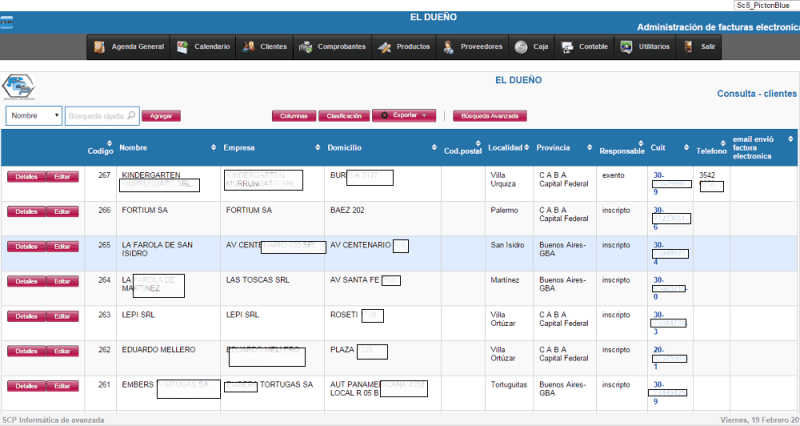The width and height of the screenshot is (800, 426).
Task: Open Cuit link for FORTIUM SA
Action: 671,218
